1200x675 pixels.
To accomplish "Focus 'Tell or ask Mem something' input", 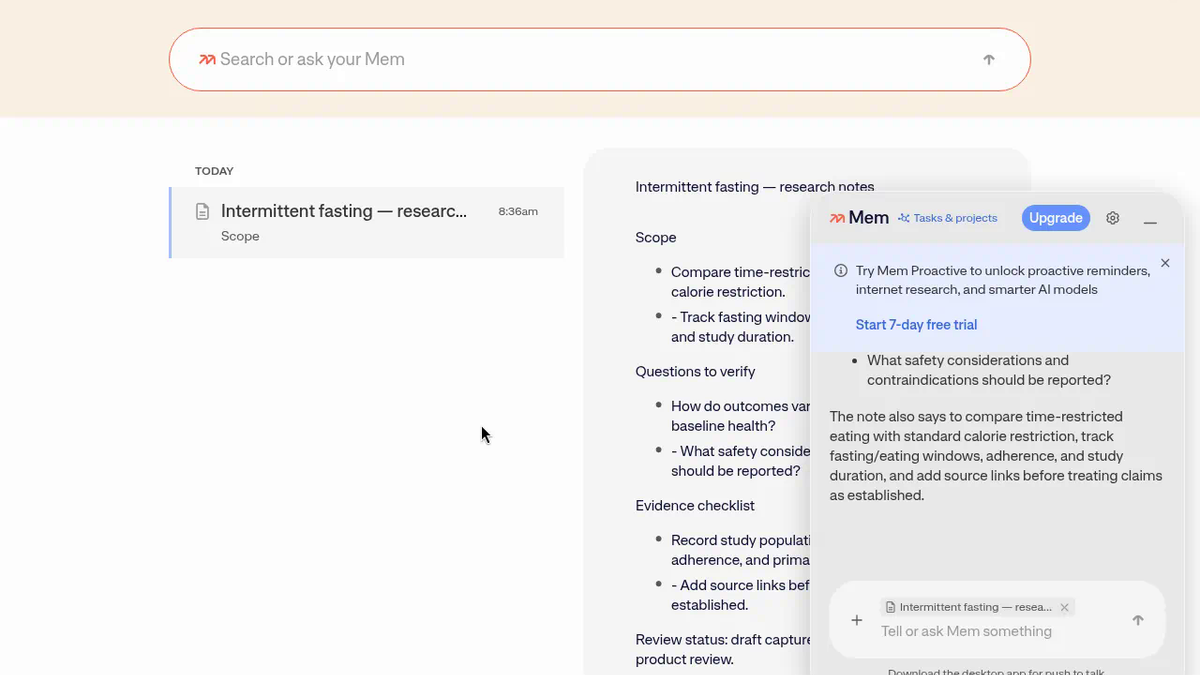I will coord(966,631).
